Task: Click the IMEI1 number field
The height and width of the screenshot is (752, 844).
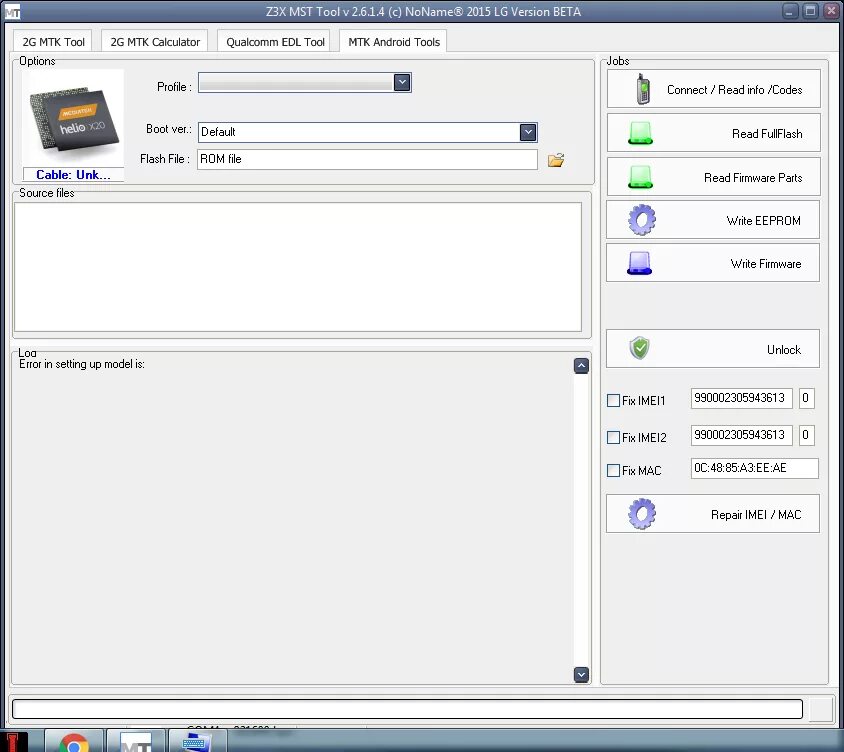Action: (x=741, y=398)
